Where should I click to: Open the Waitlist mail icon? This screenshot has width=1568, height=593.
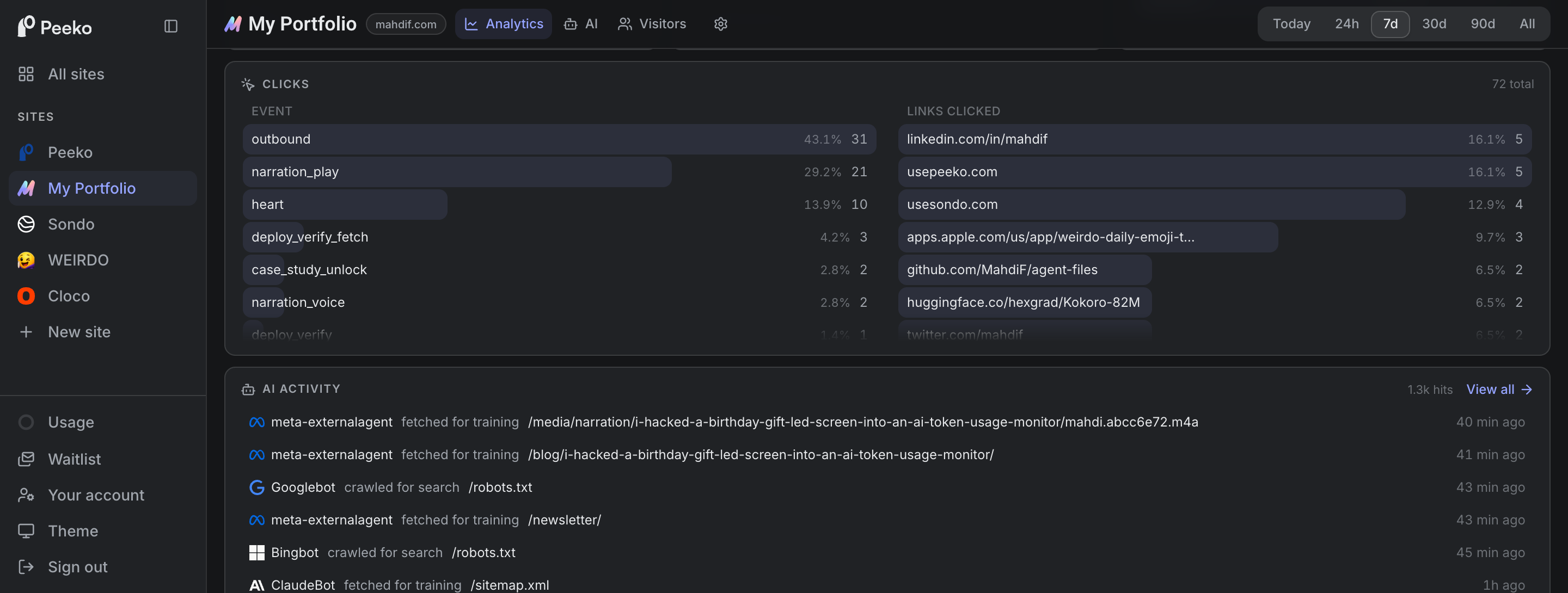26,459
